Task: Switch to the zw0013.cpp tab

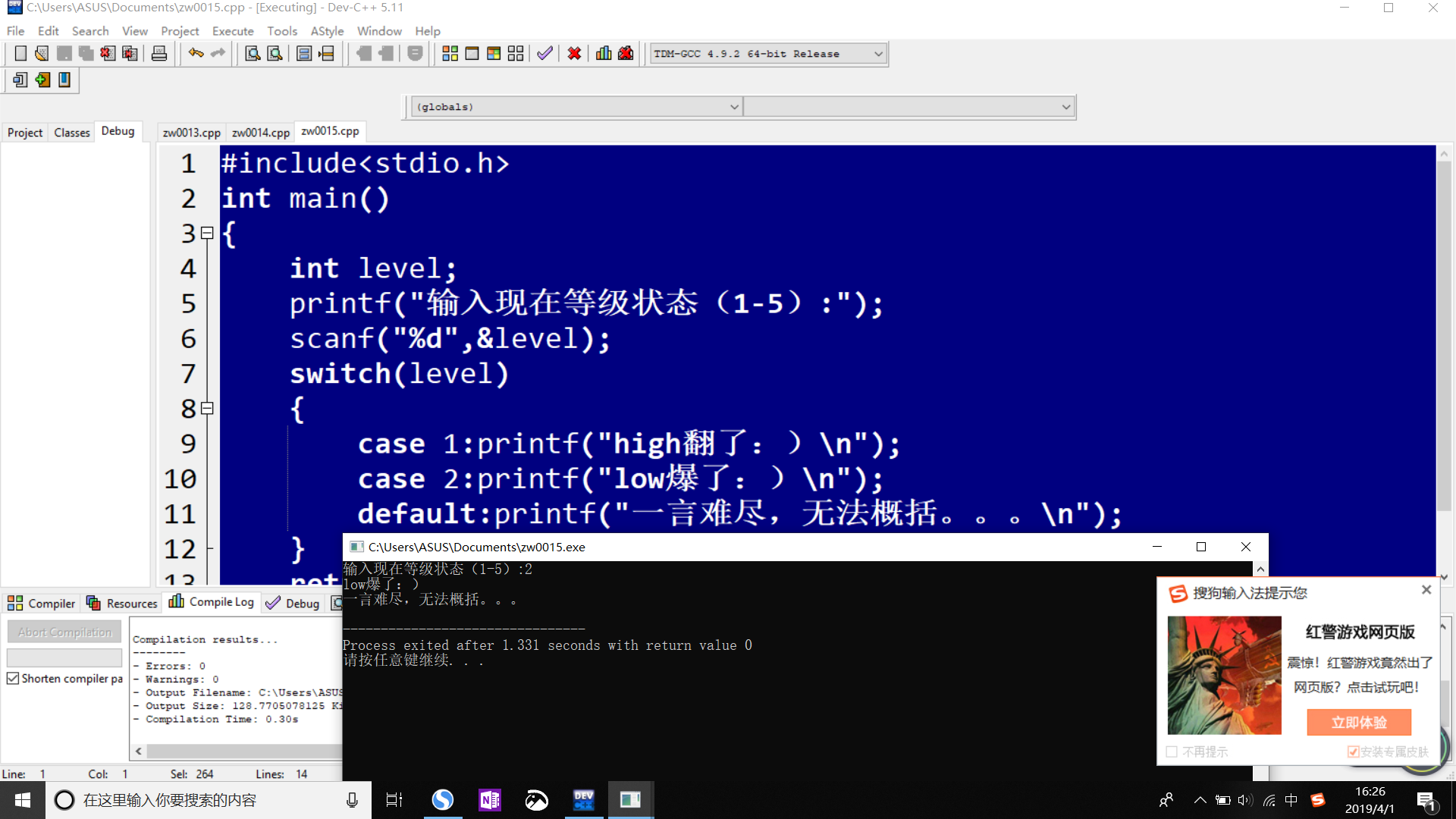Action: 191,133
